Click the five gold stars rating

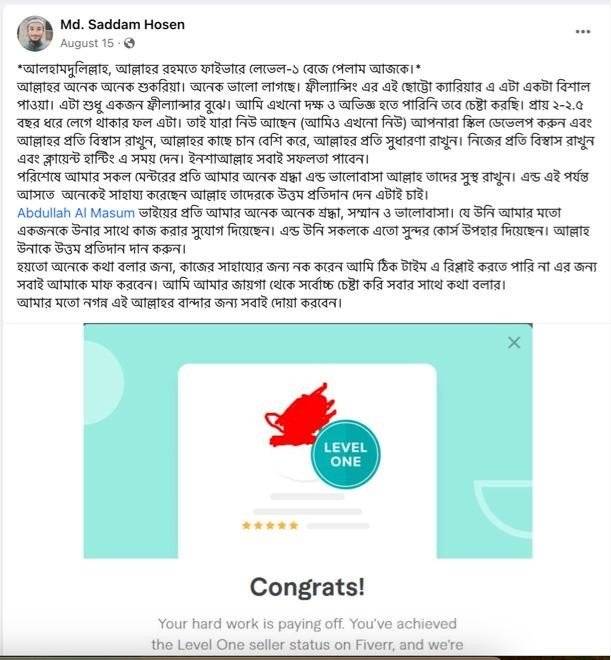point(270,525)
